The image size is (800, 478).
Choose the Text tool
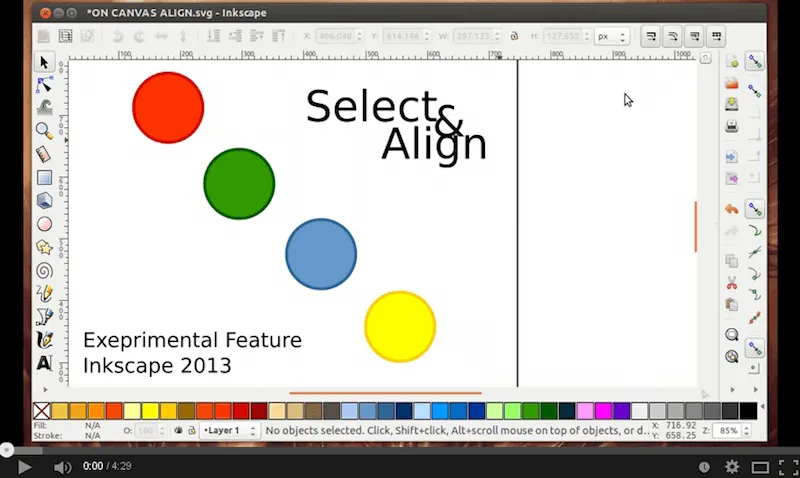[44, 363]
